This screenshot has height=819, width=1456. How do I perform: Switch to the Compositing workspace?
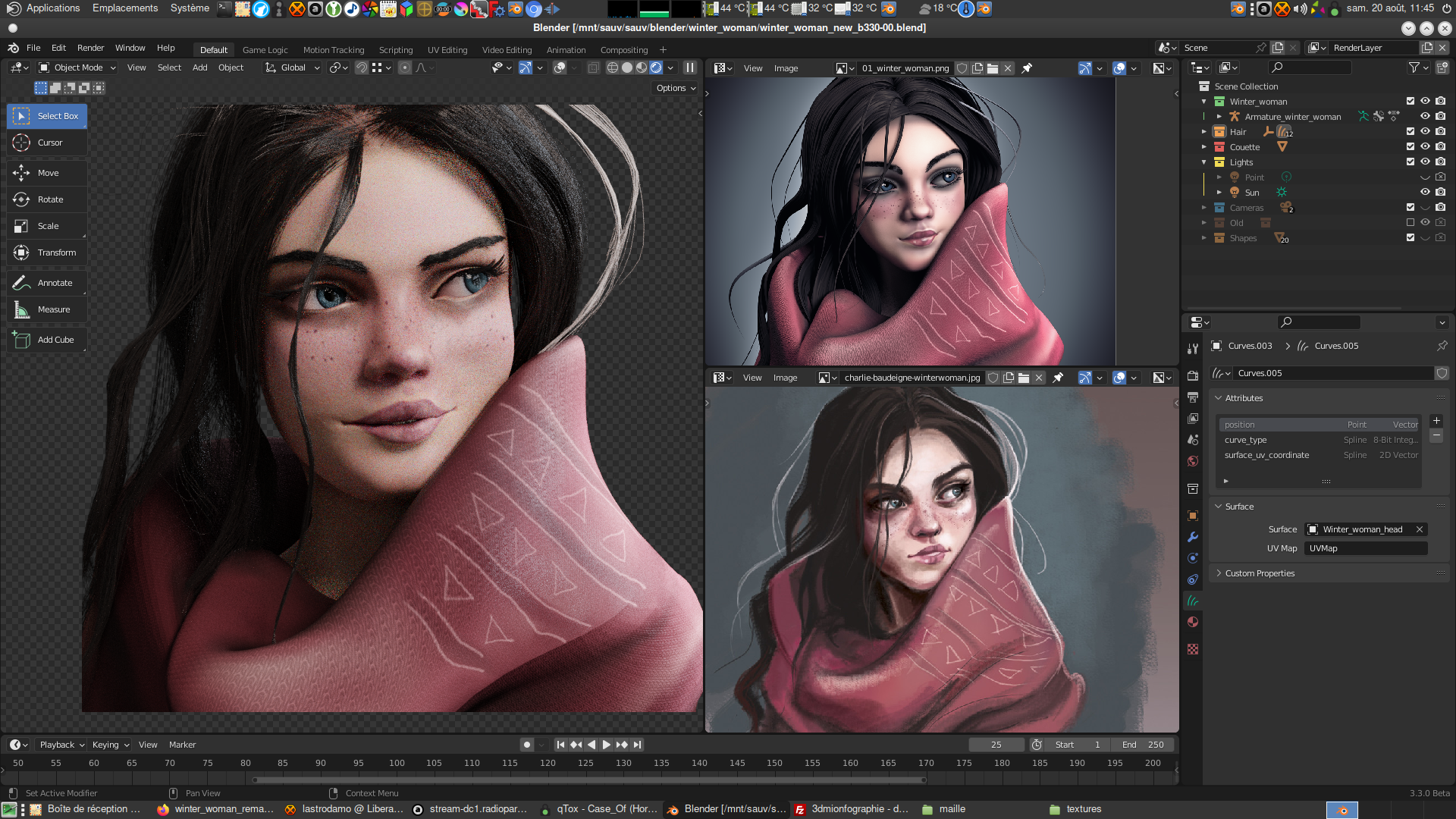pyautogui.click(x=624, y=50)
